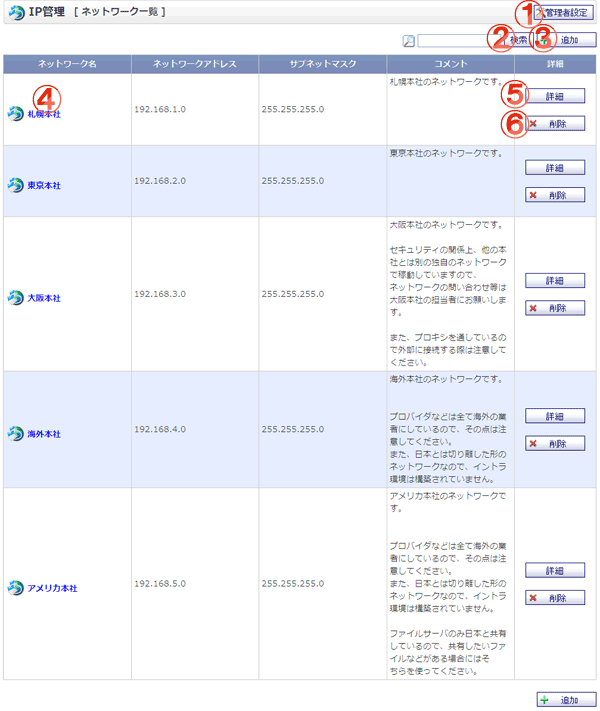Delete the 東京本社 network with 削除
The height and width of the screenshot is (711, 600).
click(555, 195)
